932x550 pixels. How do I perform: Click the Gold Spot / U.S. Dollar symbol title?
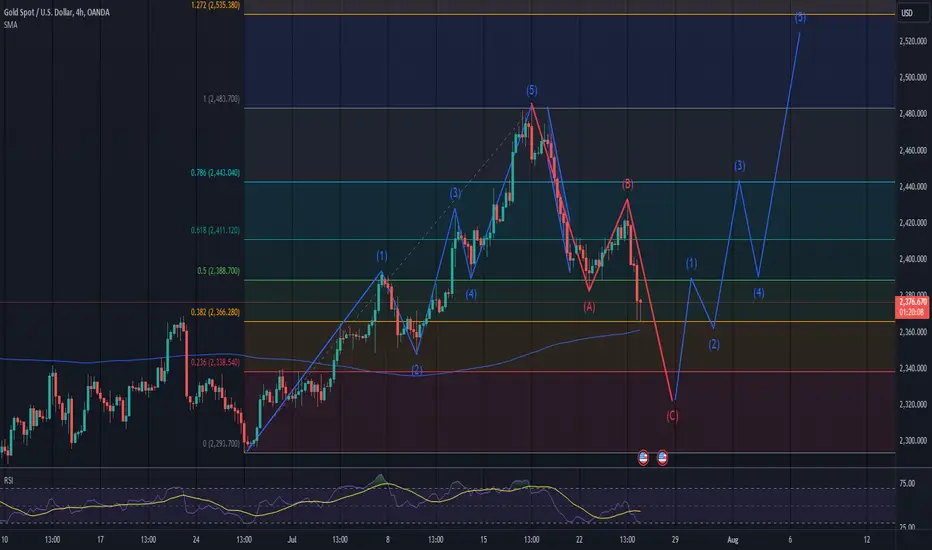point(56,12)
